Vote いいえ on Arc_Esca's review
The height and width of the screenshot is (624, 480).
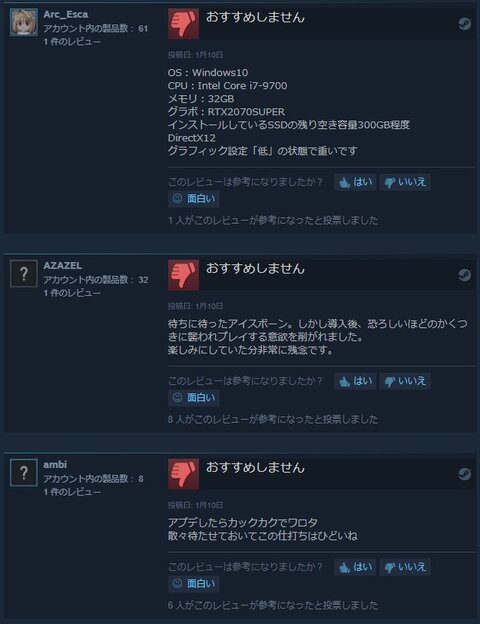pos(405,182)
